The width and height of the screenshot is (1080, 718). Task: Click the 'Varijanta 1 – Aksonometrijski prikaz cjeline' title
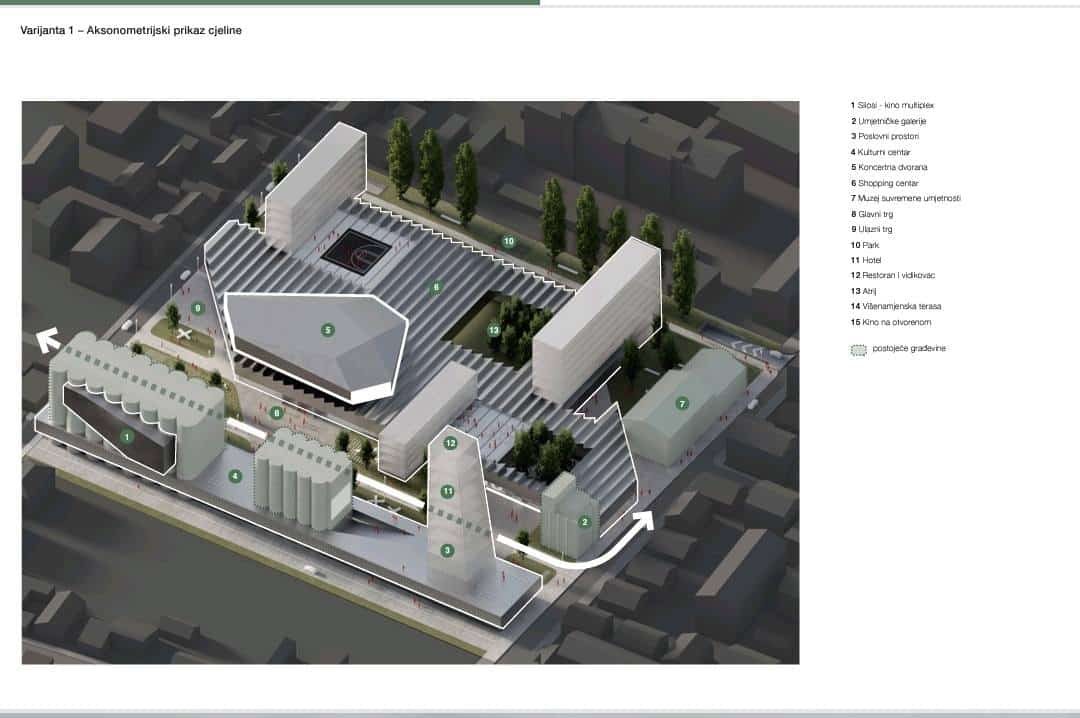click(131, 31)
